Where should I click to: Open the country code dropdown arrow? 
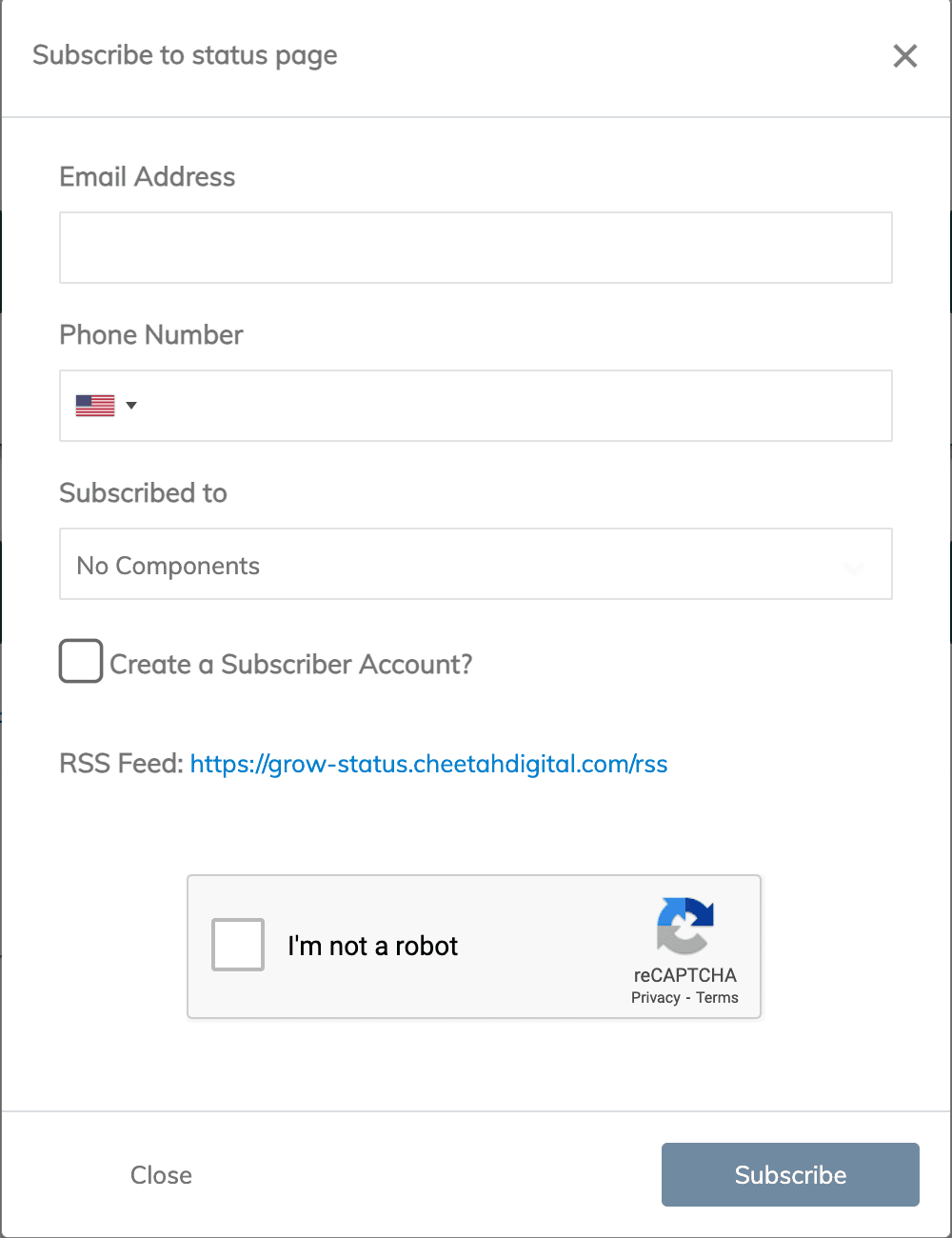(x=131, y=406)
